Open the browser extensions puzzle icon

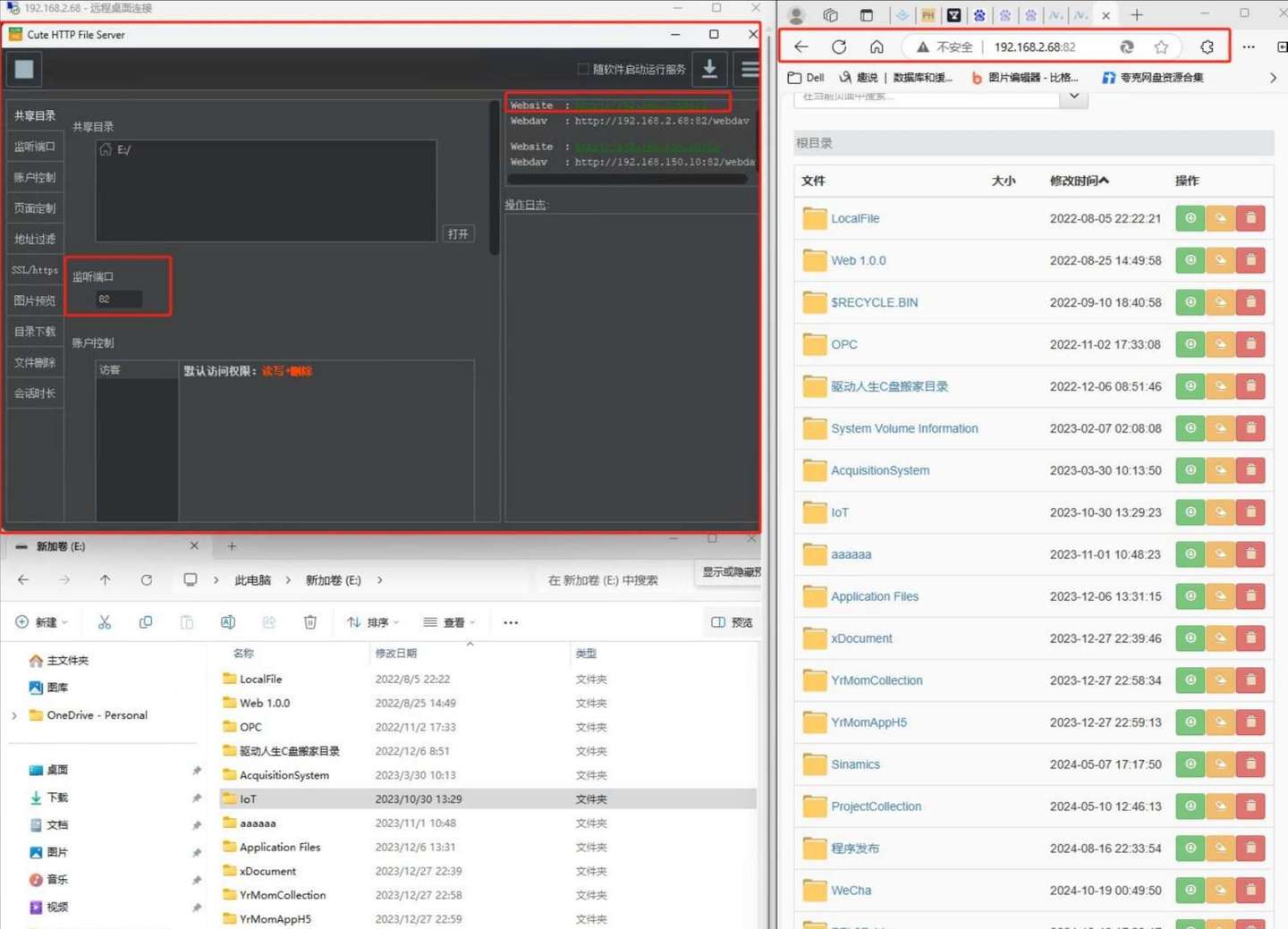(1207, 46)
